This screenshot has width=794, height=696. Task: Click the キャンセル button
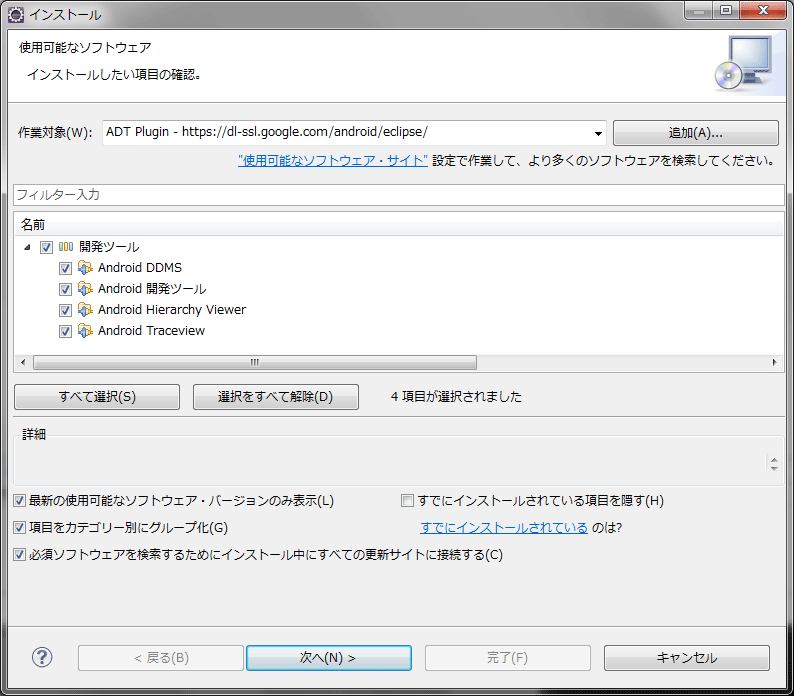[687, 658]
